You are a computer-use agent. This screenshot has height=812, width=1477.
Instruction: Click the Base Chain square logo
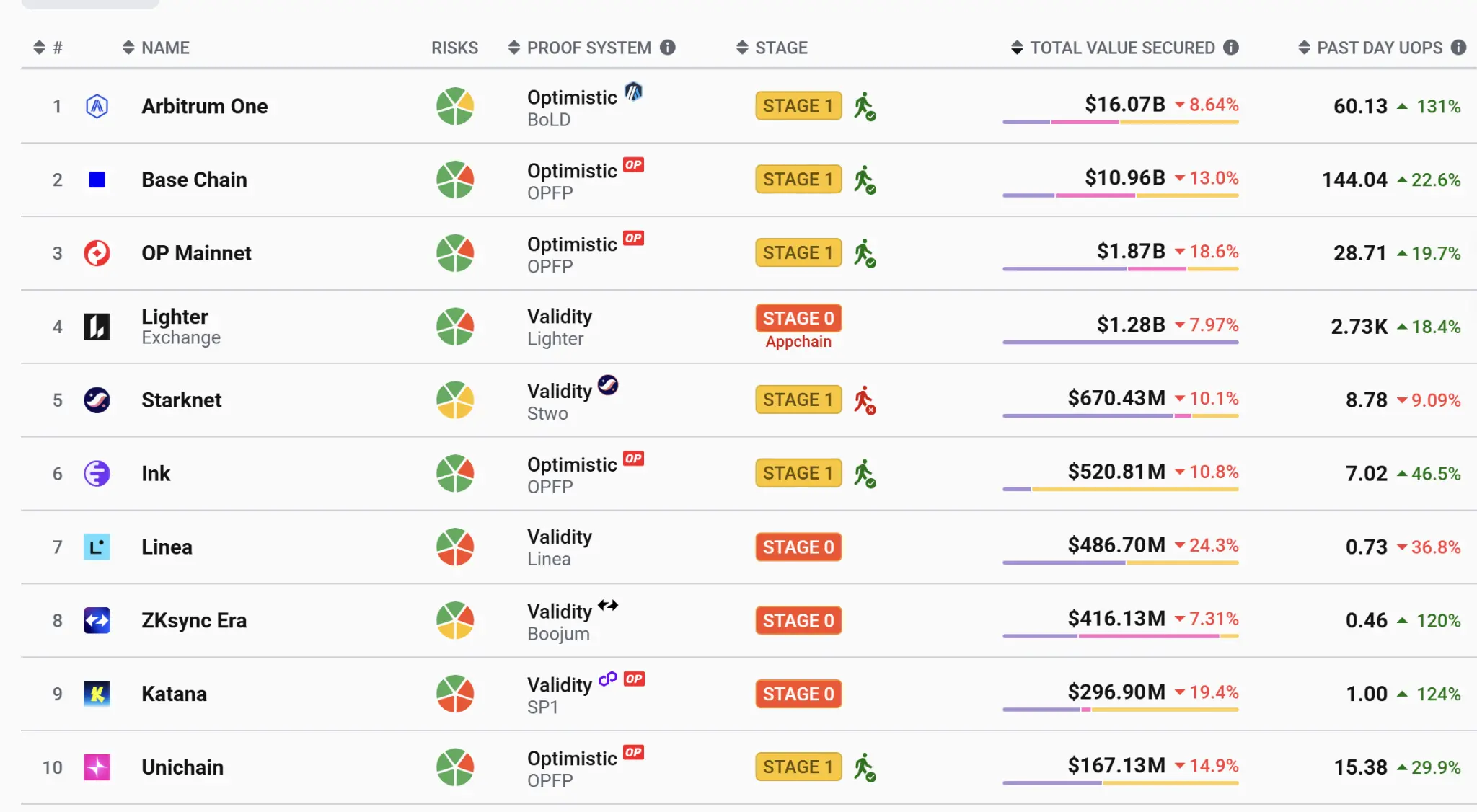[97, 179]
